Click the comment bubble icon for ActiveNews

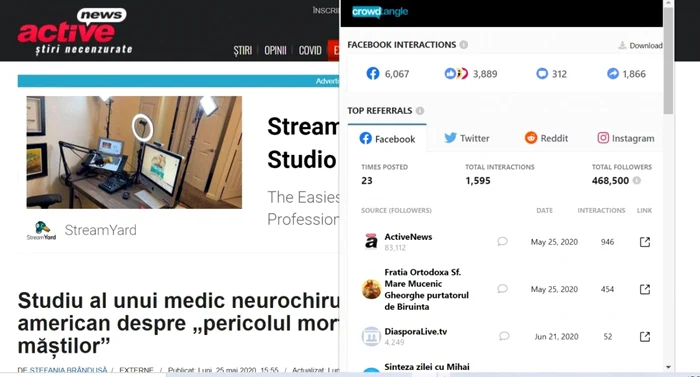click(x=503, y=242)
